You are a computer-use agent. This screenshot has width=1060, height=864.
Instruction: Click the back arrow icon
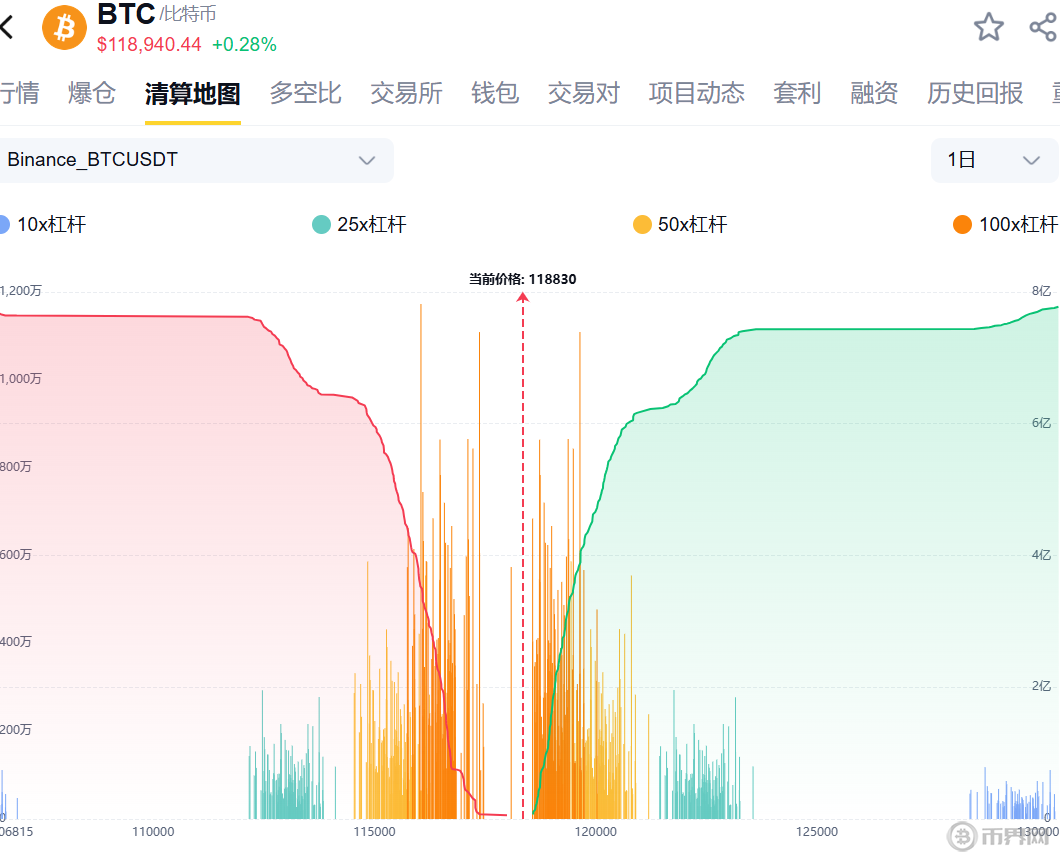(x=8, y=27)
